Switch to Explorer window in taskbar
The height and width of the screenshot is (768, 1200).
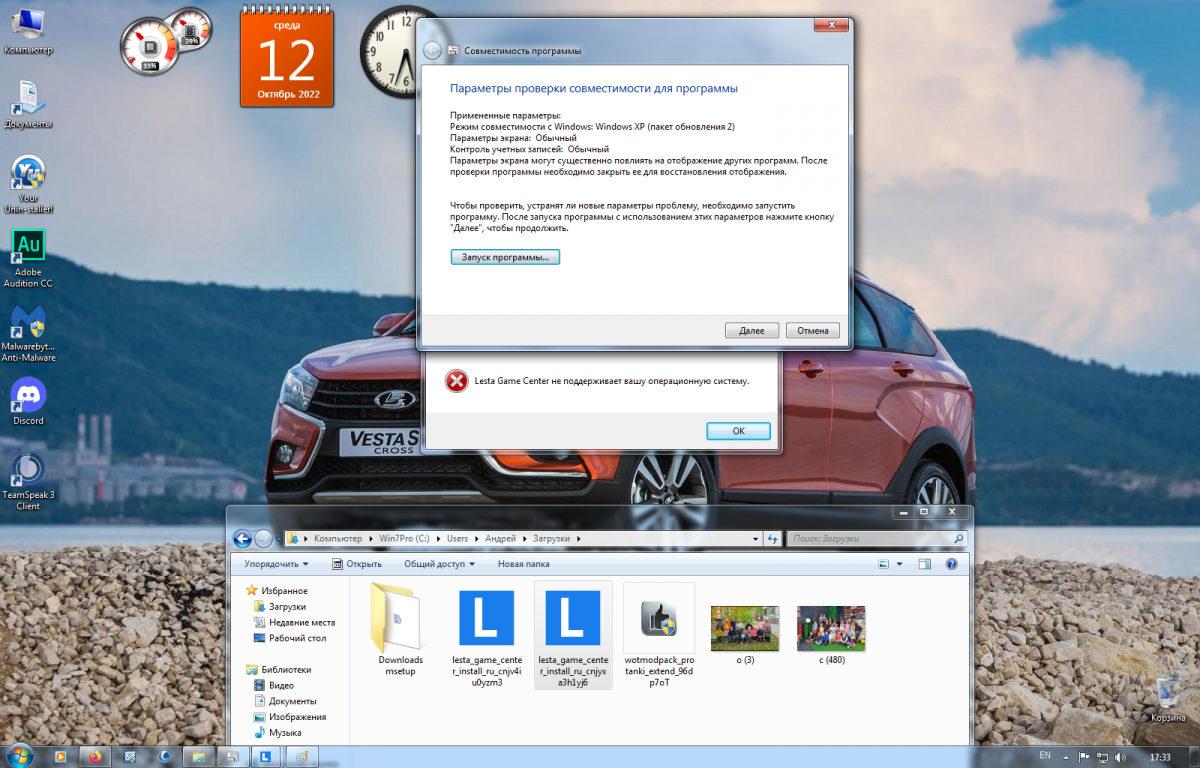[x=199, y=756]
